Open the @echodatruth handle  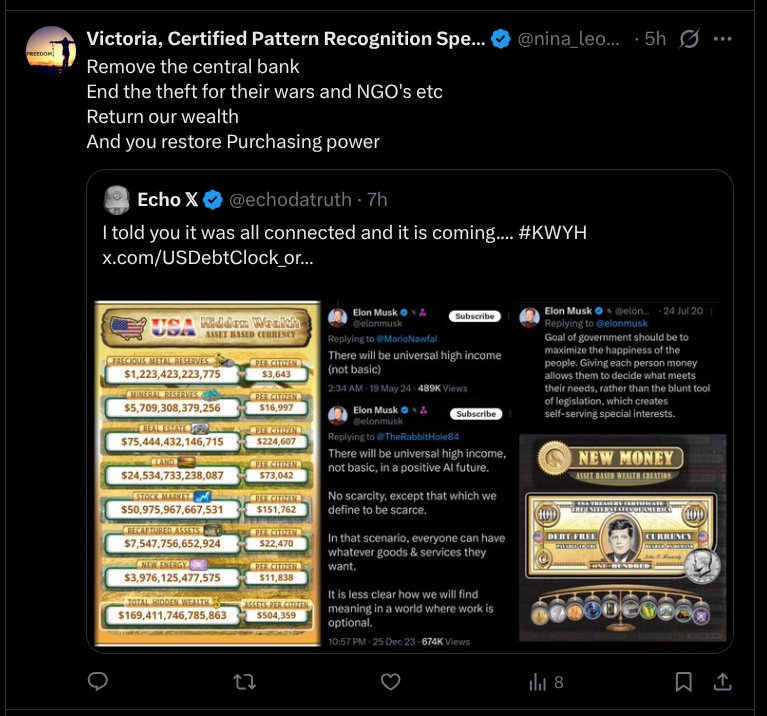tap(290, 200)
